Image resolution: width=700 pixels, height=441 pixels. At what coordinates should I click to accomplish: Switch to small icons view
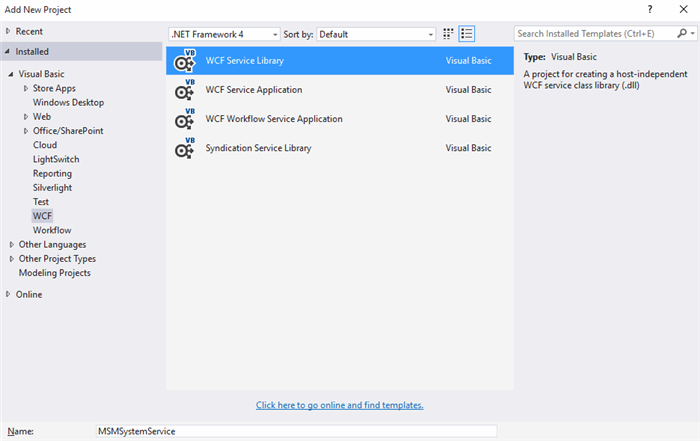[x=448, y=34]
